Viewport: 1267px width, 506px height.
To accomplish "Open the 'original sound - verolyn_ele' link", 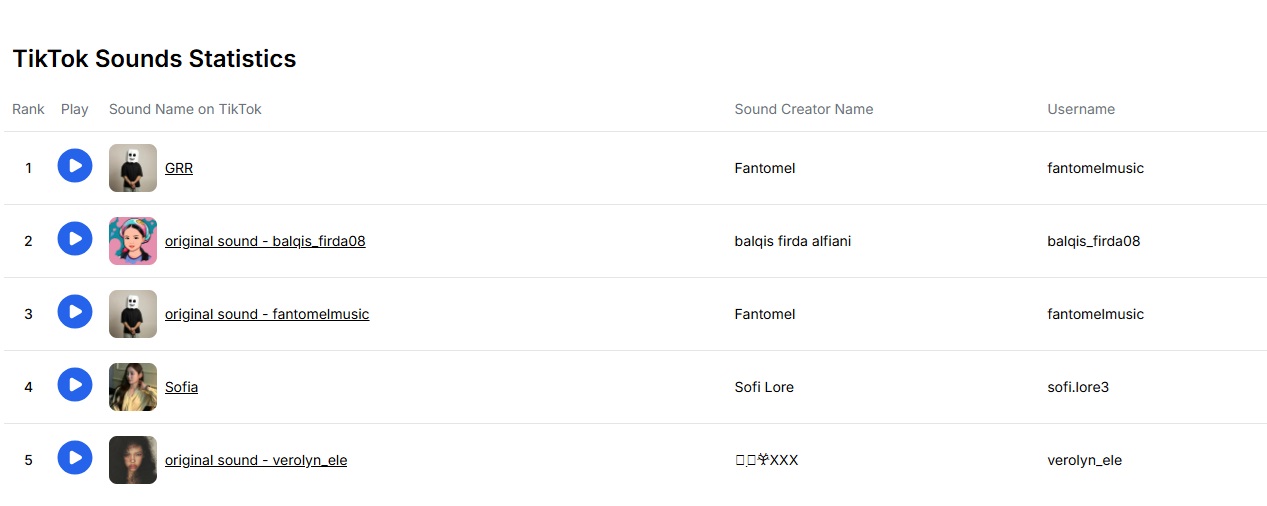I will (x=256, y=460).
